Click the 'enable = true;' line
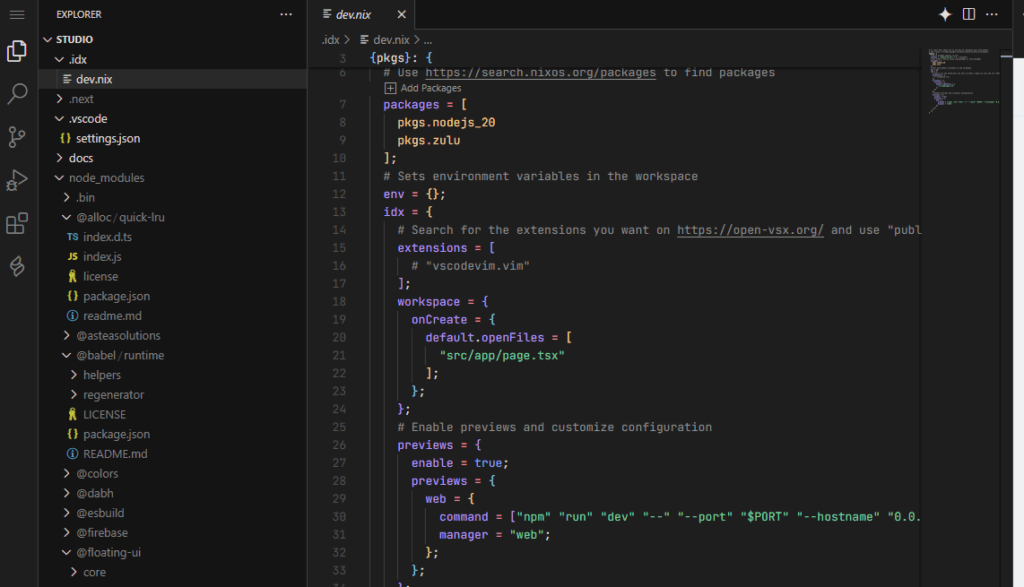 coord(459,463)
